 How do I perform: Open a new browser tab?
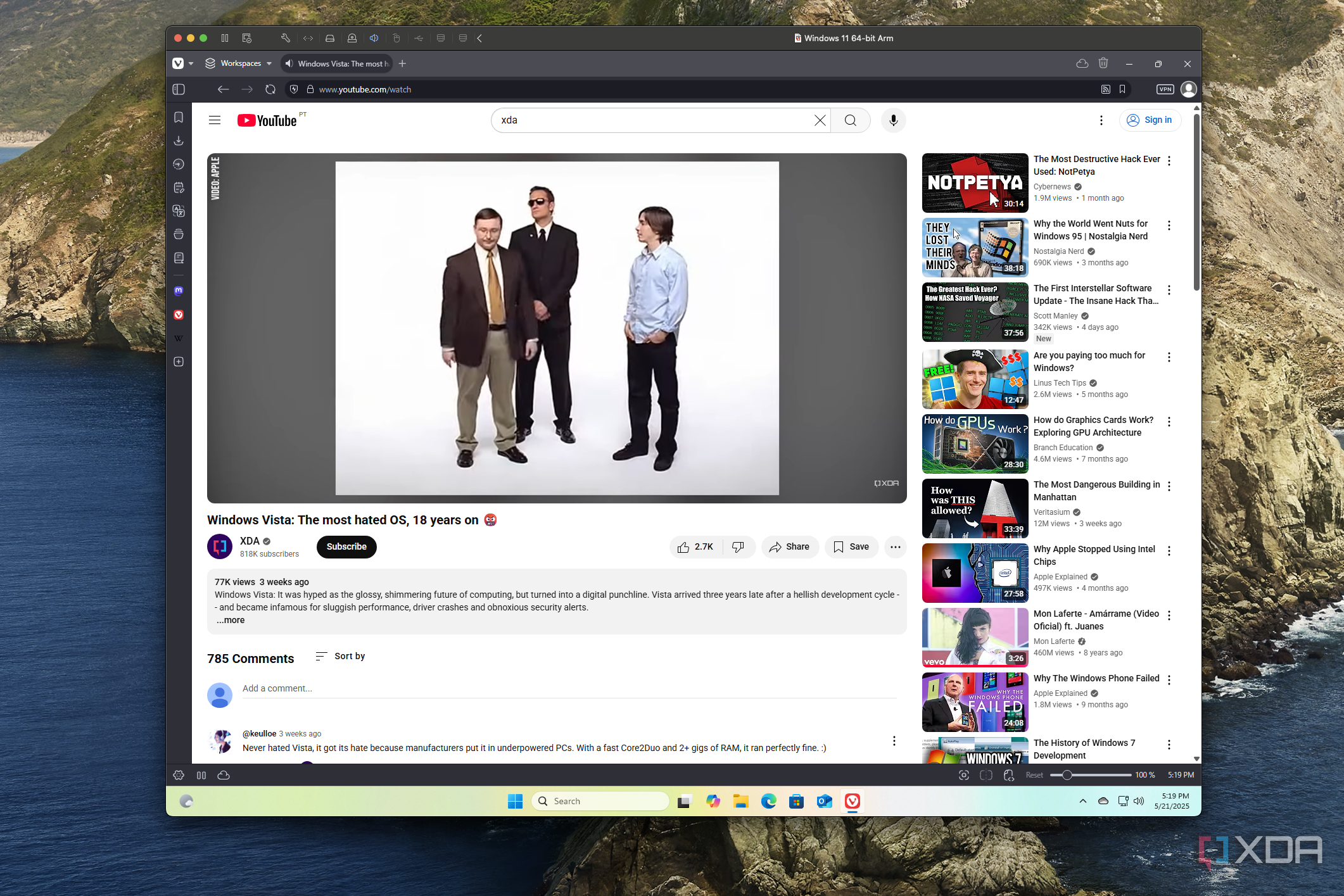pos(402,63)
